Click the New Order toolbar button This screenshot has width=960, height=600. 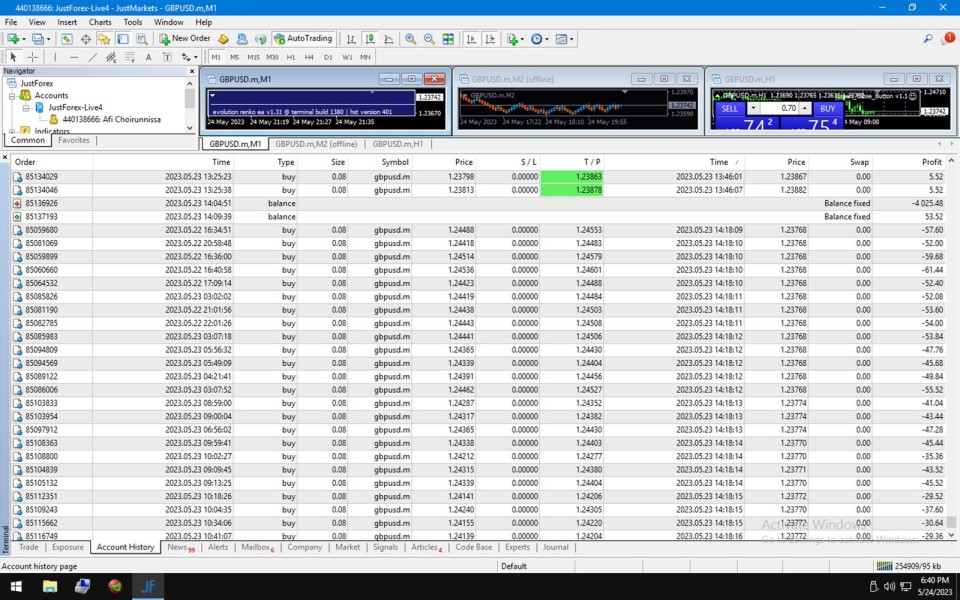pos(185,39)
